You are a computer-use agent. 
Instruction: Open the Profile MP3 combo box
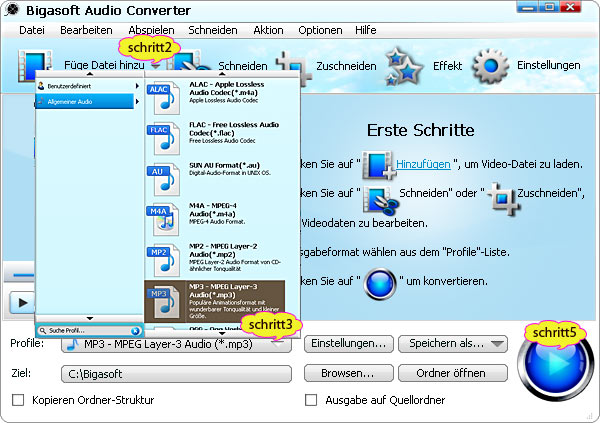point(176,344)
